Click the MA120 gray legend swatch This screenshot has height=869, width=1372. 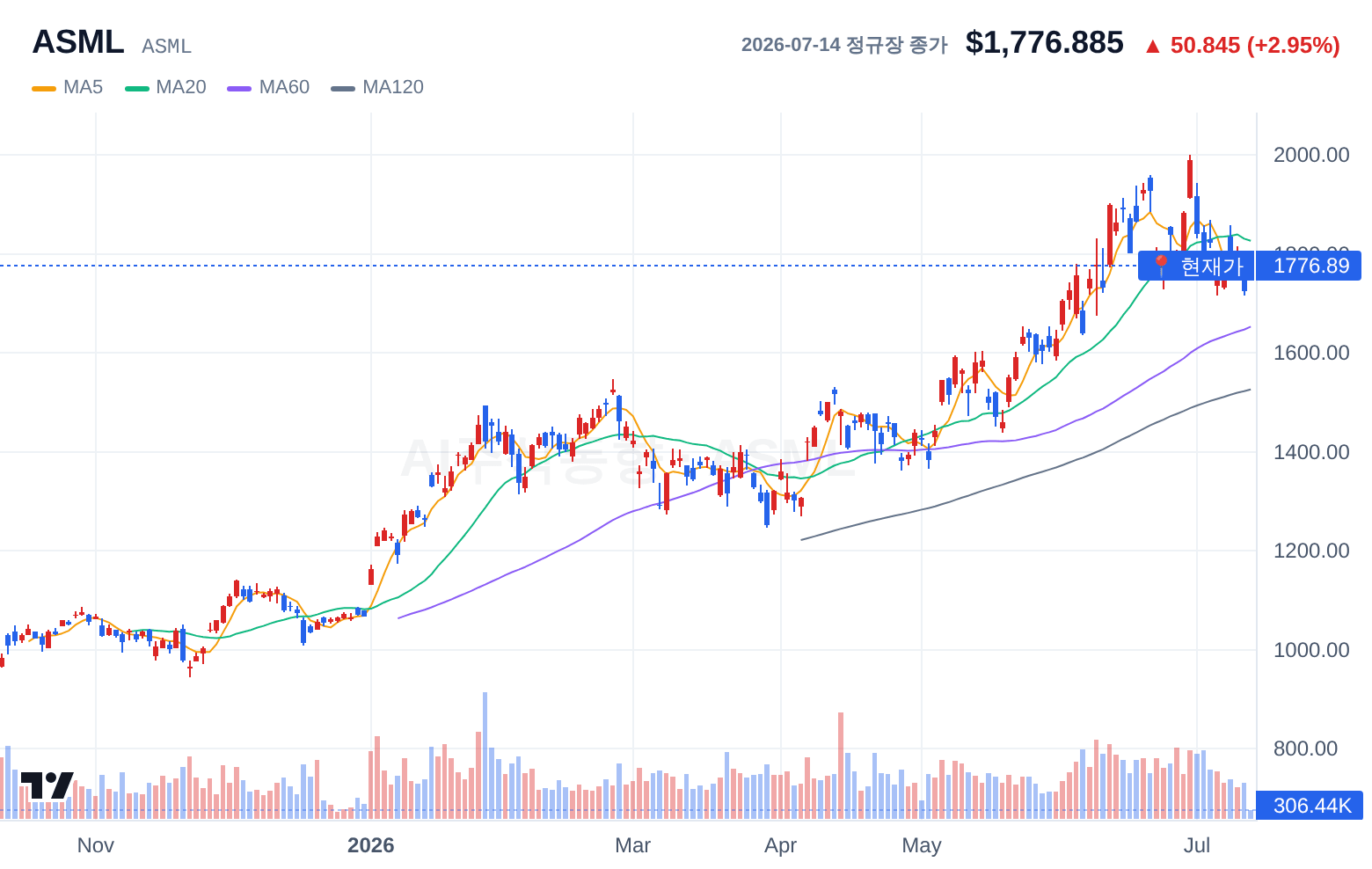tap(343, 88)
